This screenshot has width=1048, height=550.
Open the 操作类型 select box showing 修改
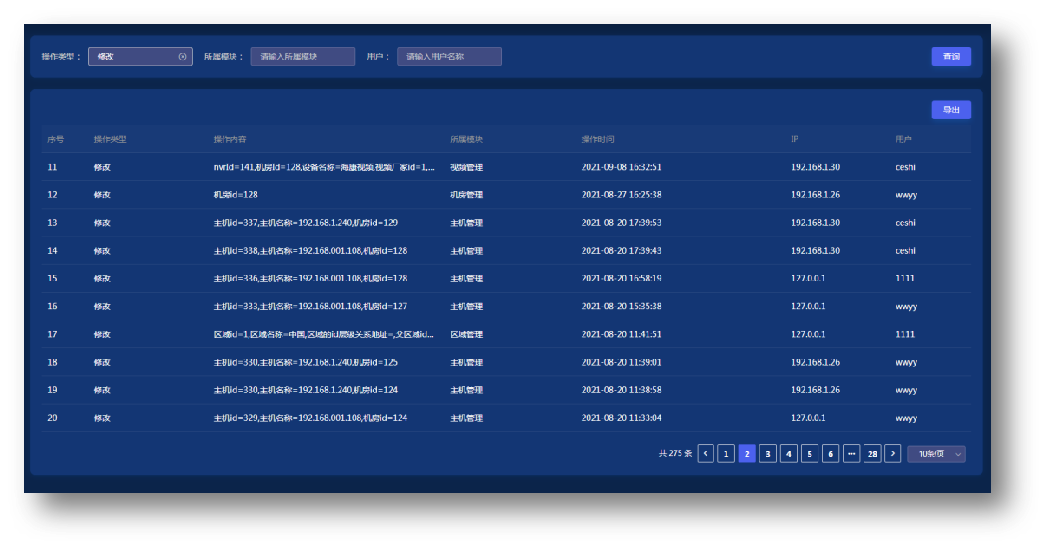tap(135, 57)
